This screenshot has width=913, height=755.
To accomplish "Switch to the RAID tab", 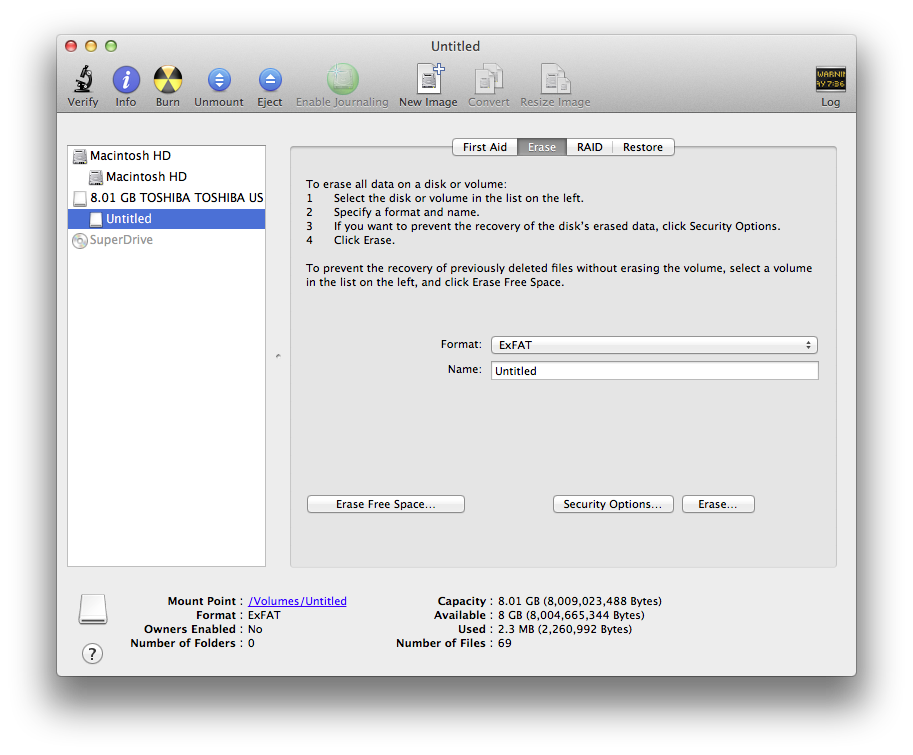I will pos(589,147).
